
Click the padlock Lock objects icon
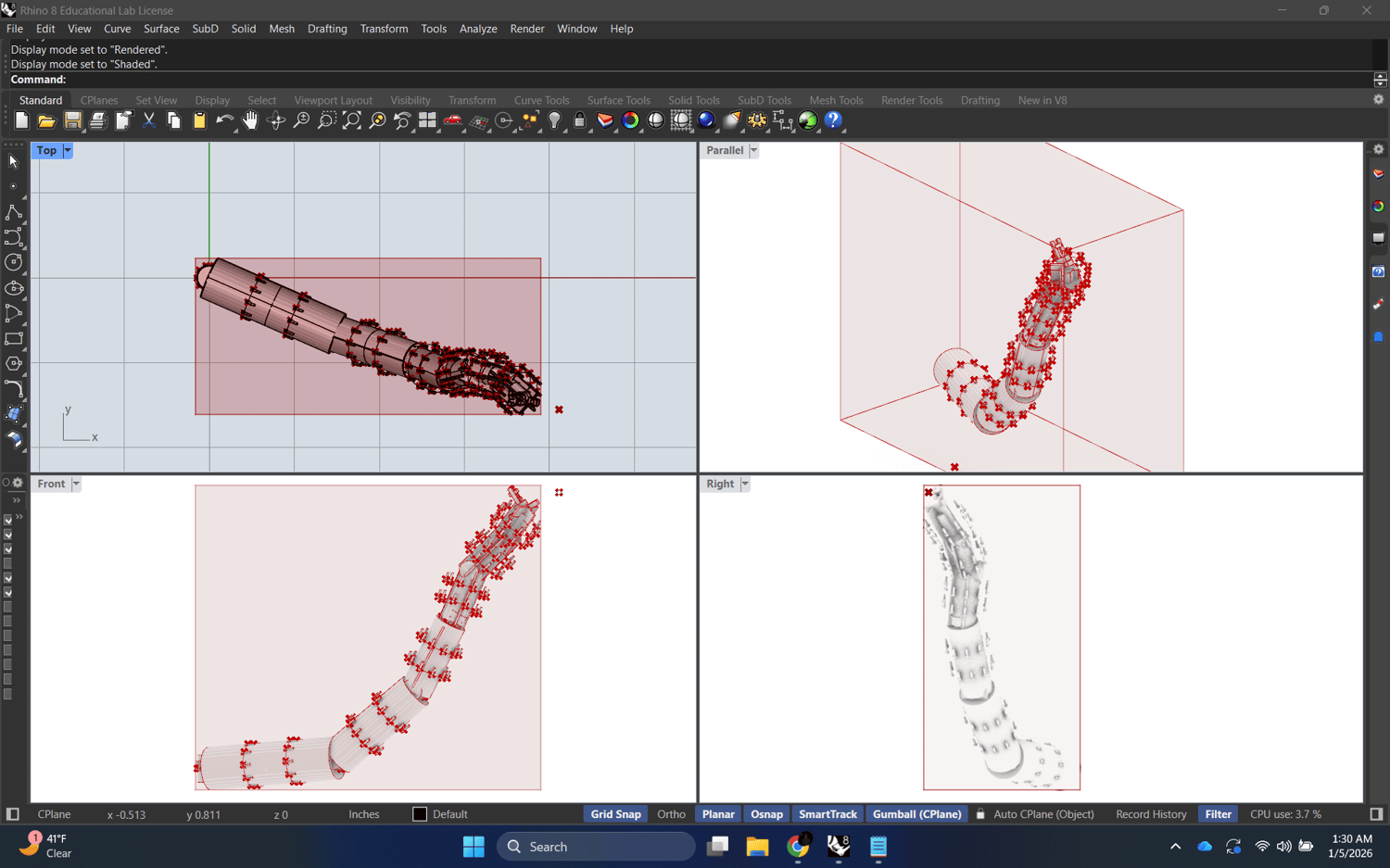(x=579, y=120)
